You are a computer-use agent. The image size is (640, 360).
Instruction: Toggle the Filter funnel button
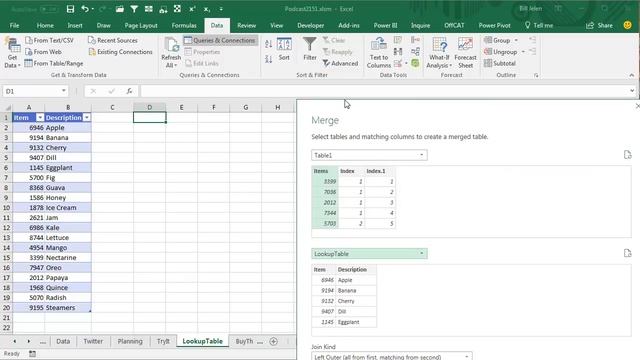coord(310,49)
